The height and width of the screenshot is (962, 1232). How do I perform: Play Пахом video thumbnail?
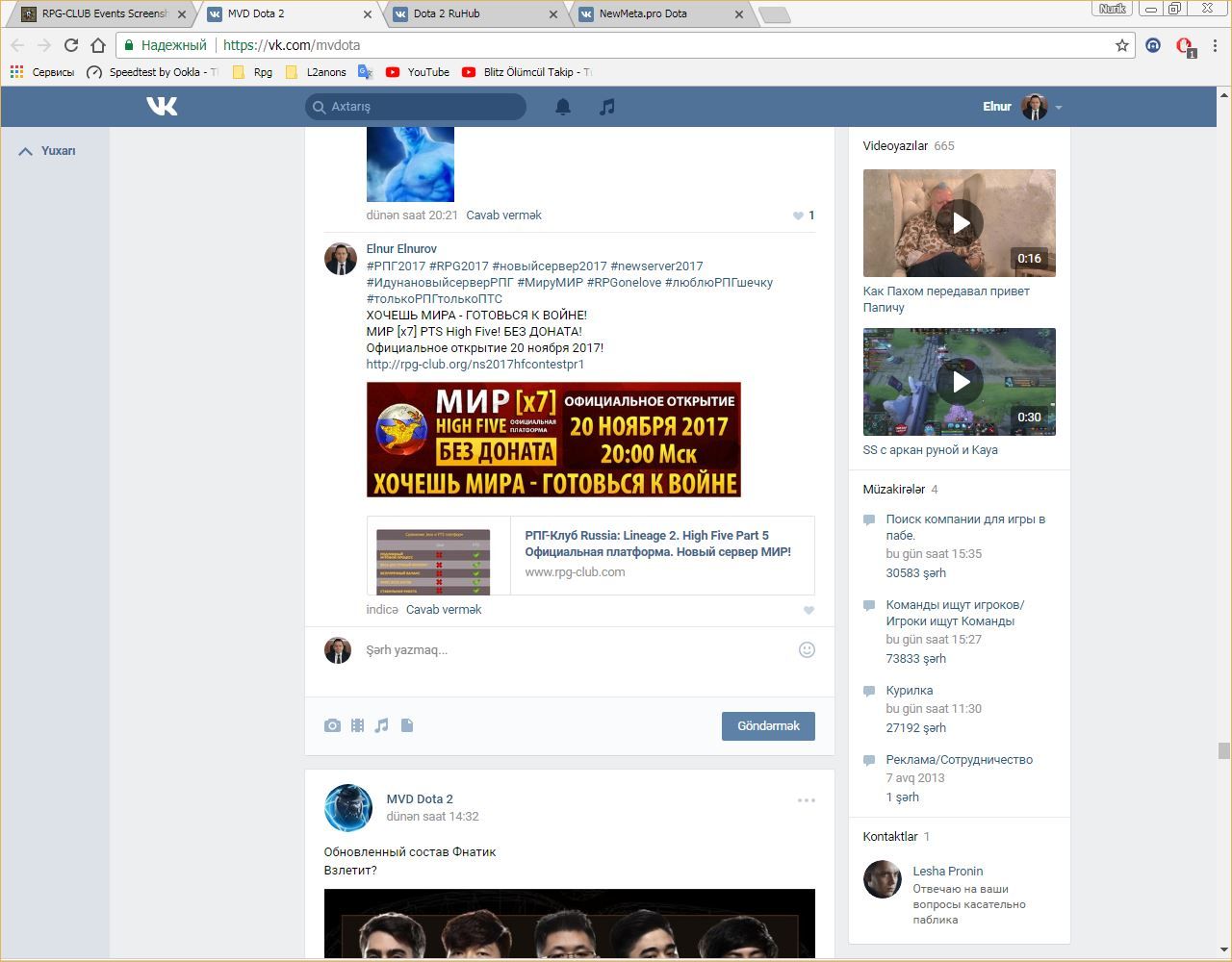pos(960,223)
